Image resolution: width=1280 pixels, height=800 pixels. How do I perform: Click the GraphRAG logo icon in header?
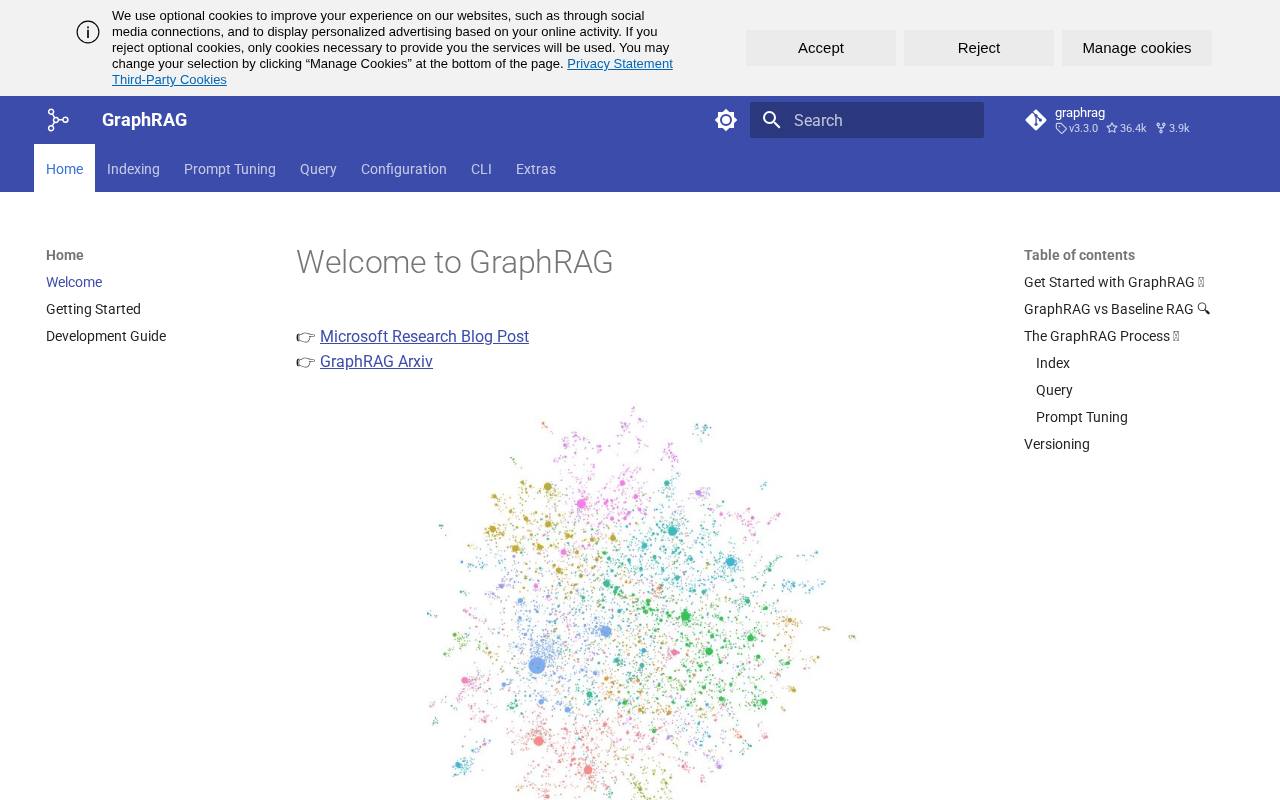pyautogui.click(x=58, y=120)
